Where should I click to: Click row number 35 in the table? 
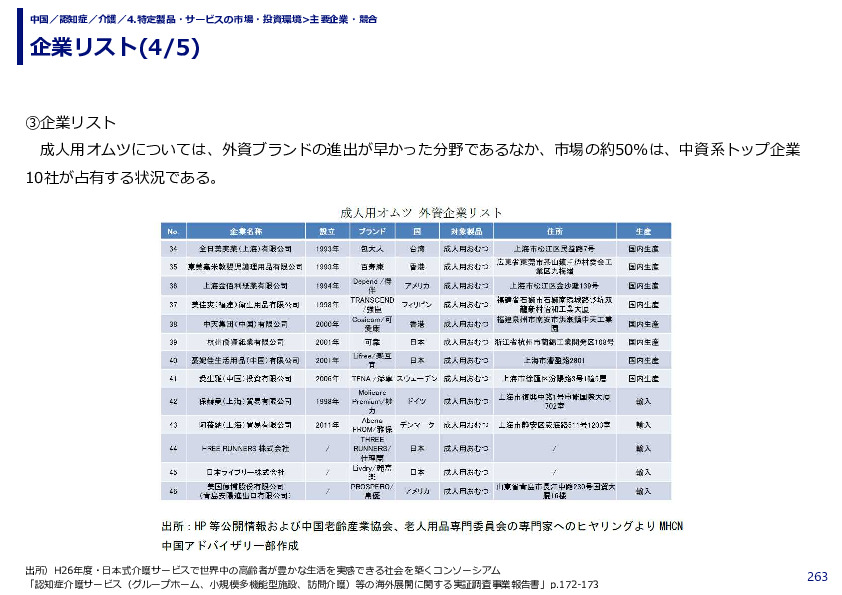pos(173,267)
